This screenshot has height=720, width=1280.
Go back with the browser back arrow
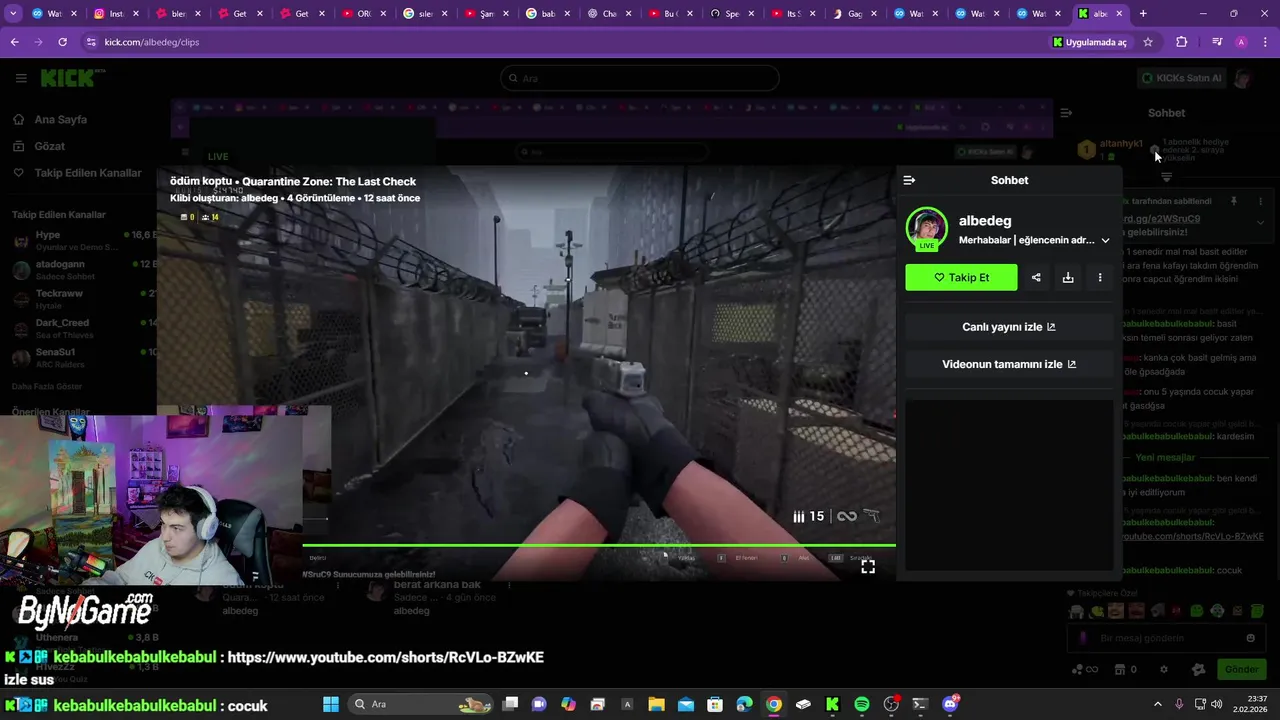pyautogui.click(x=14, y=42)
